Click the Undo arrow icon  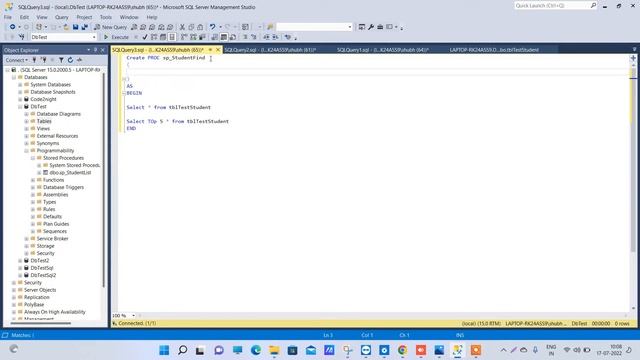(x=212, y=27)
